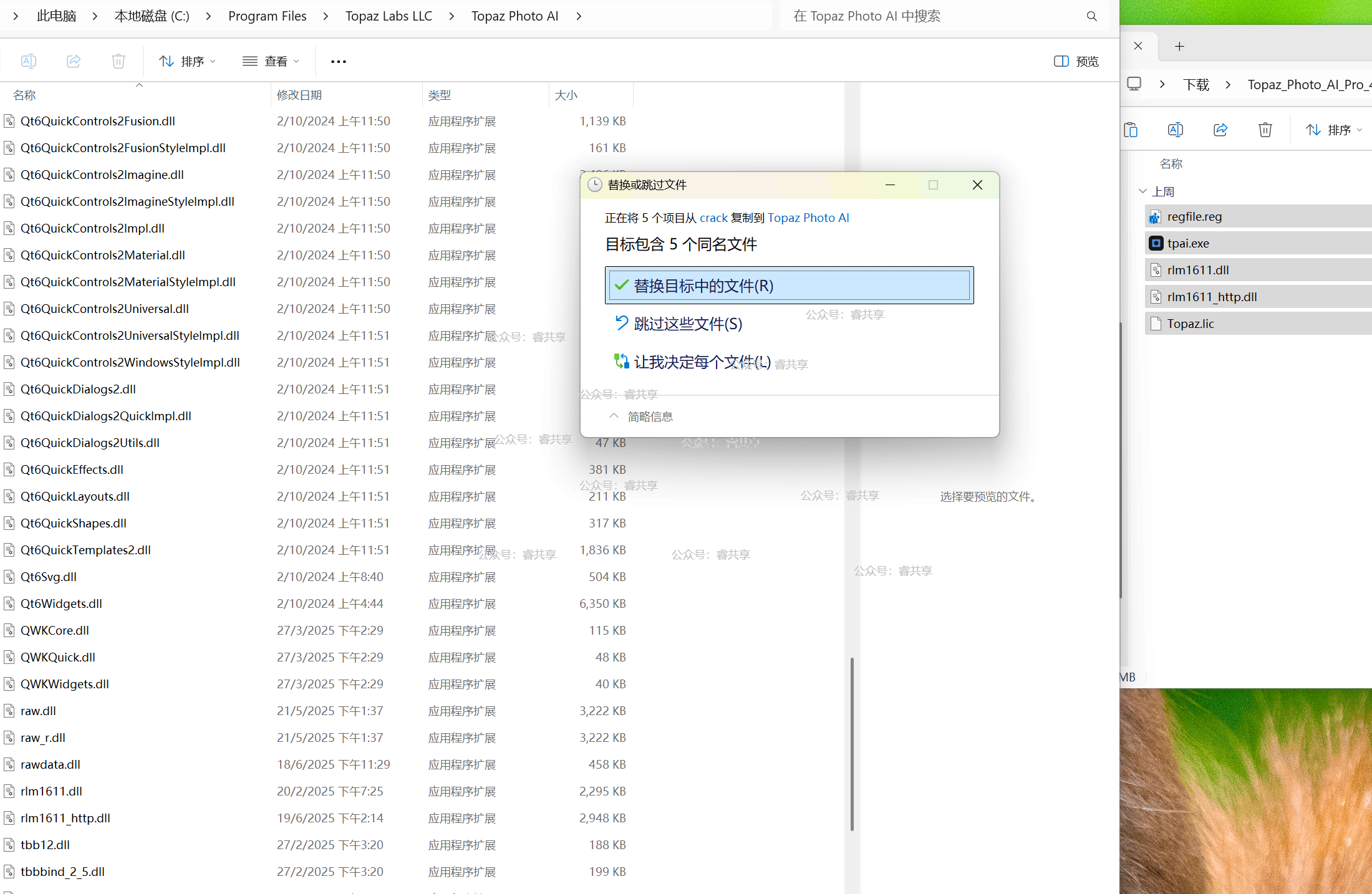The image size is (1372, 894).
Task: Click the search magnifier icon
Action: 1091,16
